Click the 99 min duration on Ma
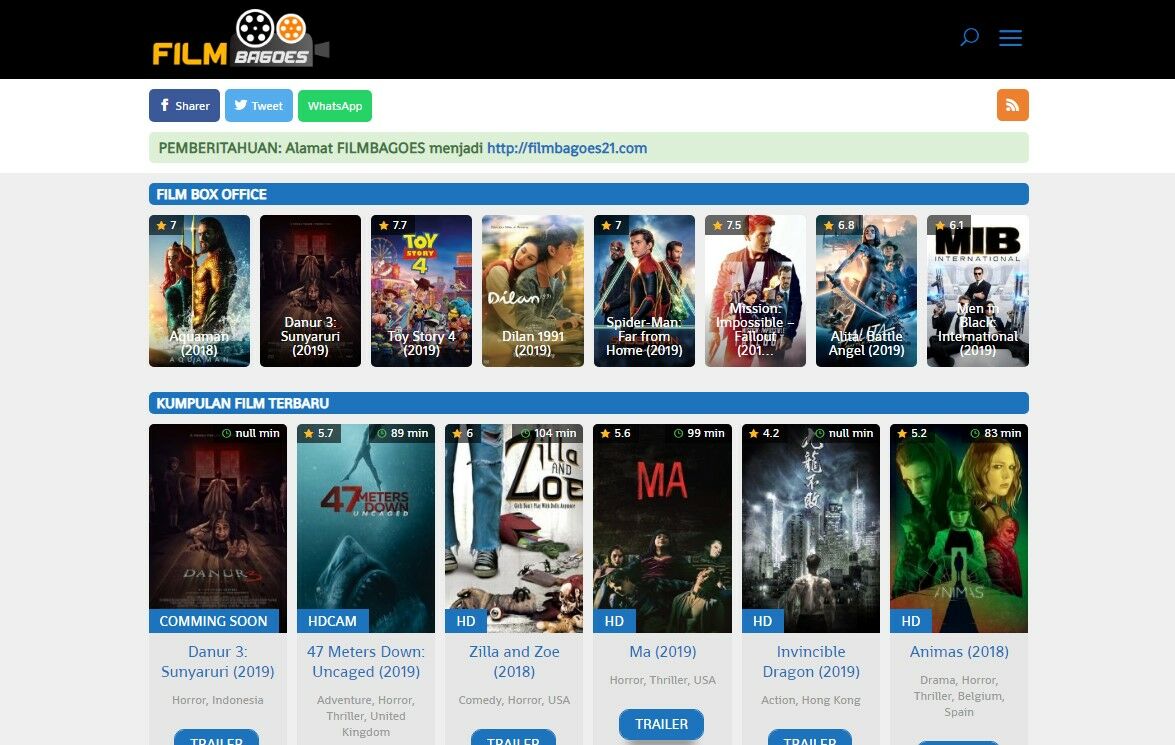Screen dimensions: 1175x745 pos(699,433)
